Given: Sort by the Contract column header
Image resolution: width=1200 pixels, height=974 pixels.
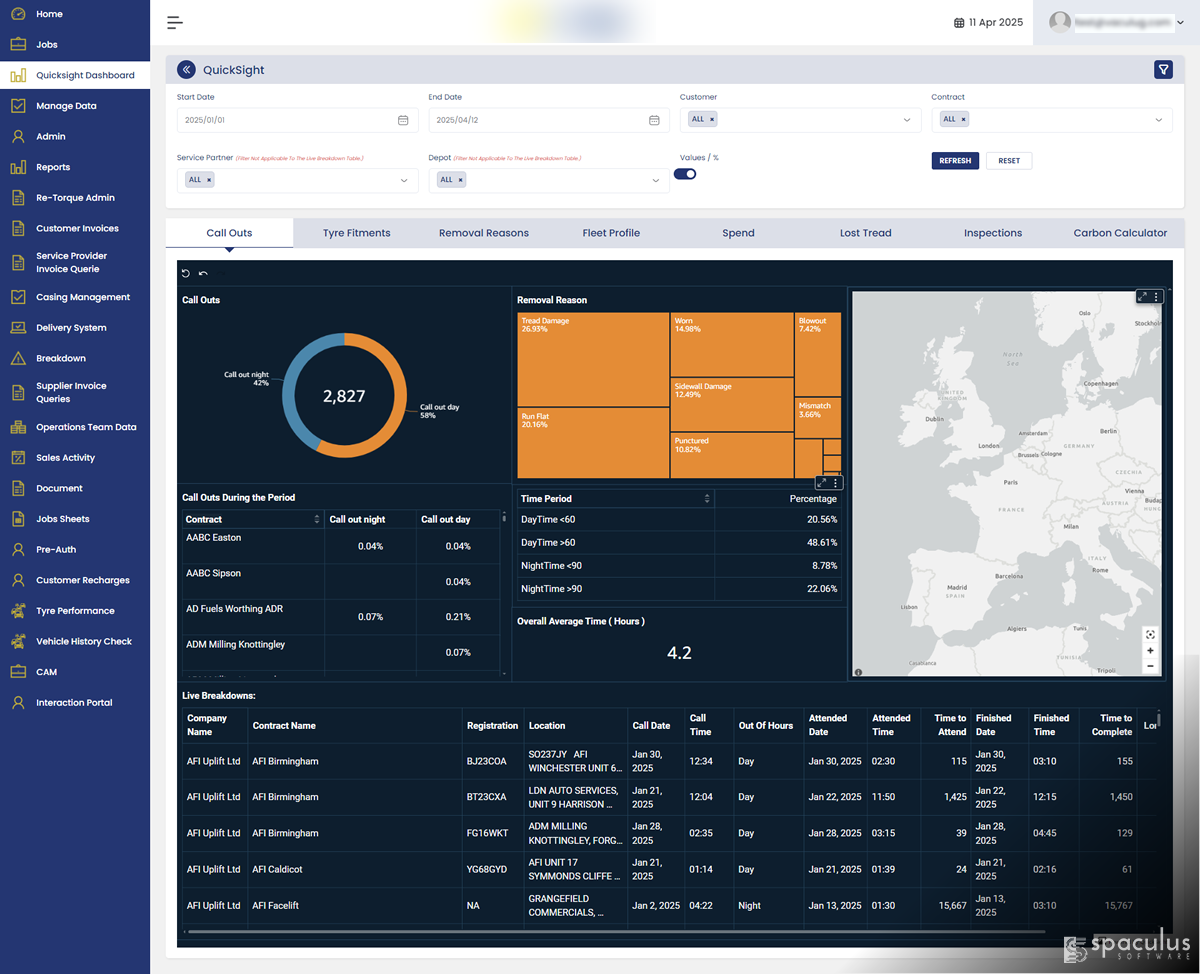Looking at the screenshot, I should (x=253, y=519).
